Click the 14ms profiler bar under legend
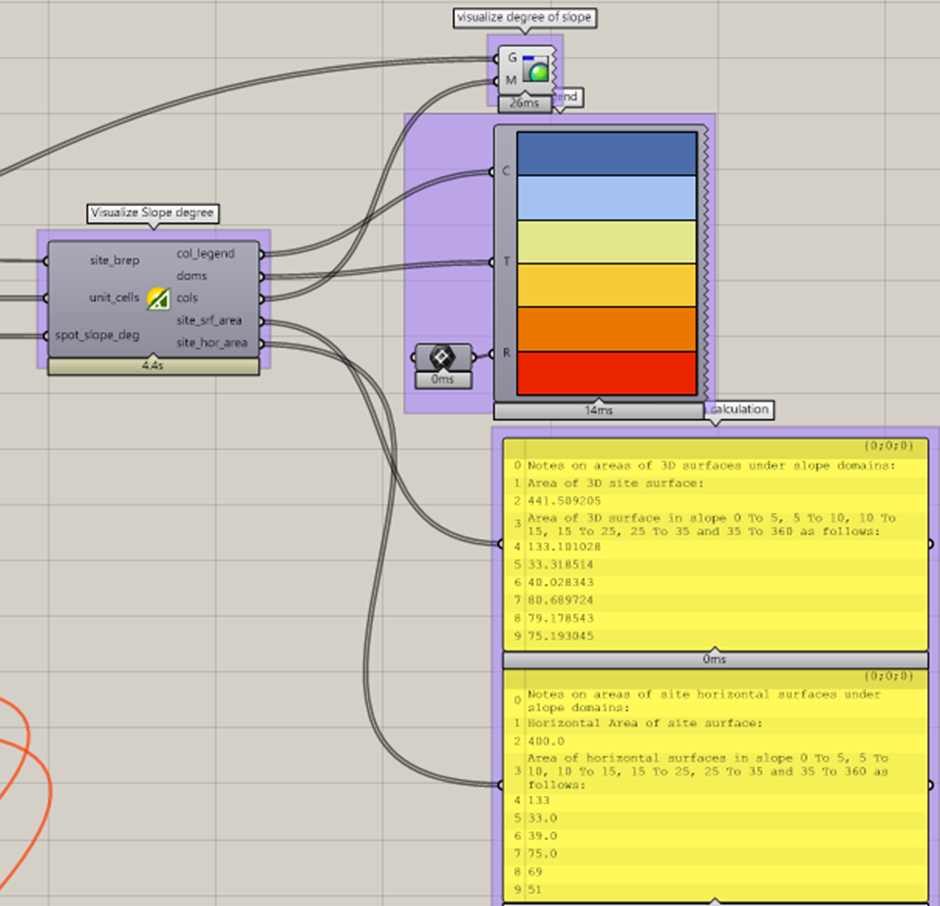Screen dimensions: 940x906 (x=598, y=411)
